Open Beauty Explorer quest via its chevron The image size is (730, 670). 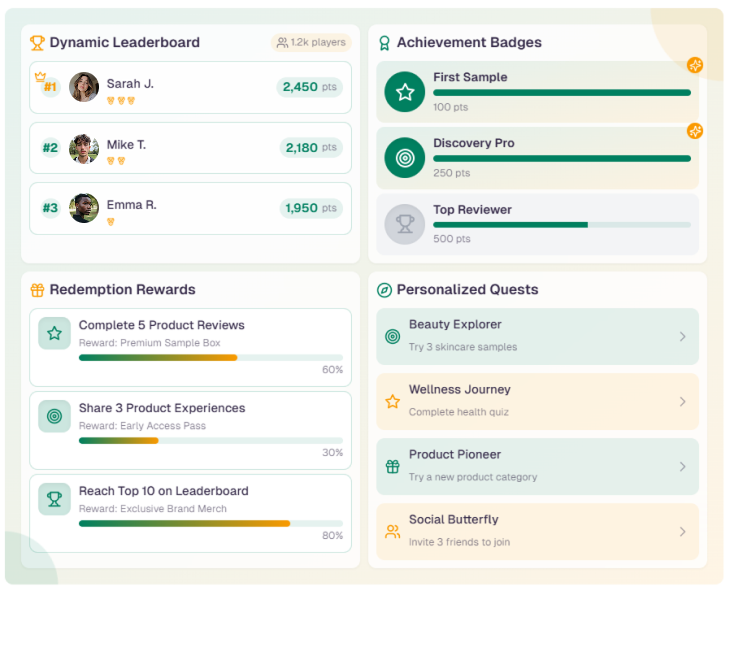[683, 337]
